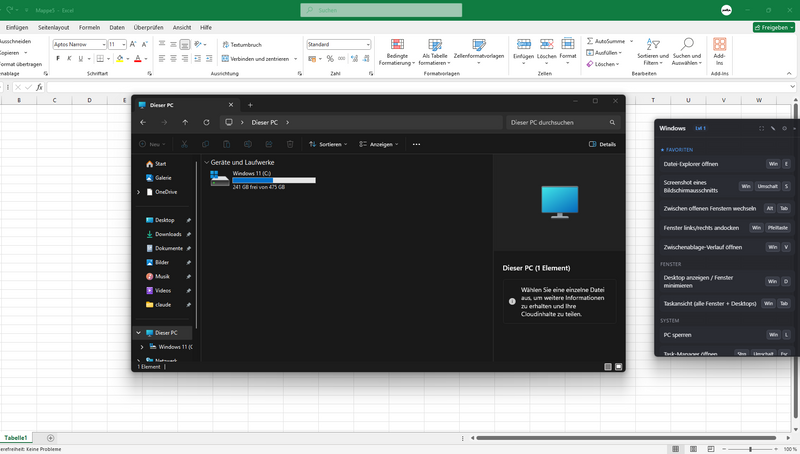Open Sortieren und Filtern menu
800x454 pixels.
(653, 52)
